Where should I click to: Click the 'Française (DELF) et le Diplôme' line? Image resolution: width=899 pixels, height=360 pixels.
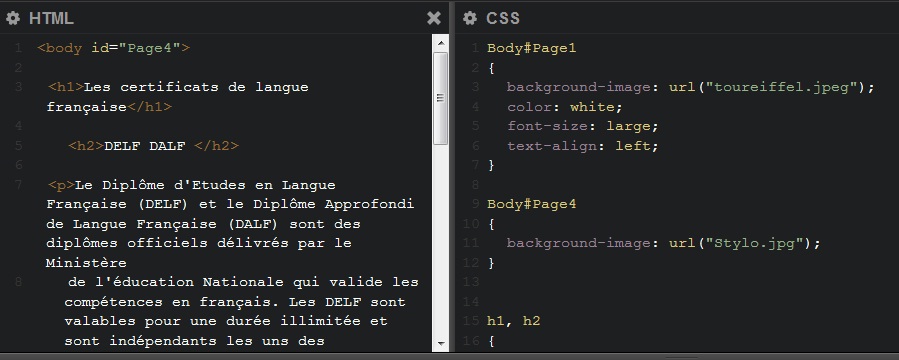tap(230, 204)
